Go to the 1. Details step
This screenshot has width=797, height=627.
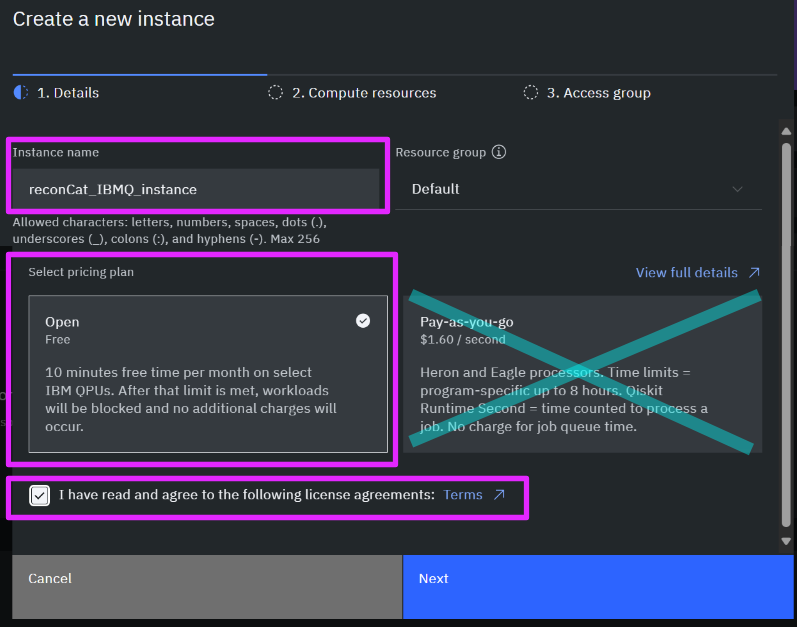coord(68,93)
